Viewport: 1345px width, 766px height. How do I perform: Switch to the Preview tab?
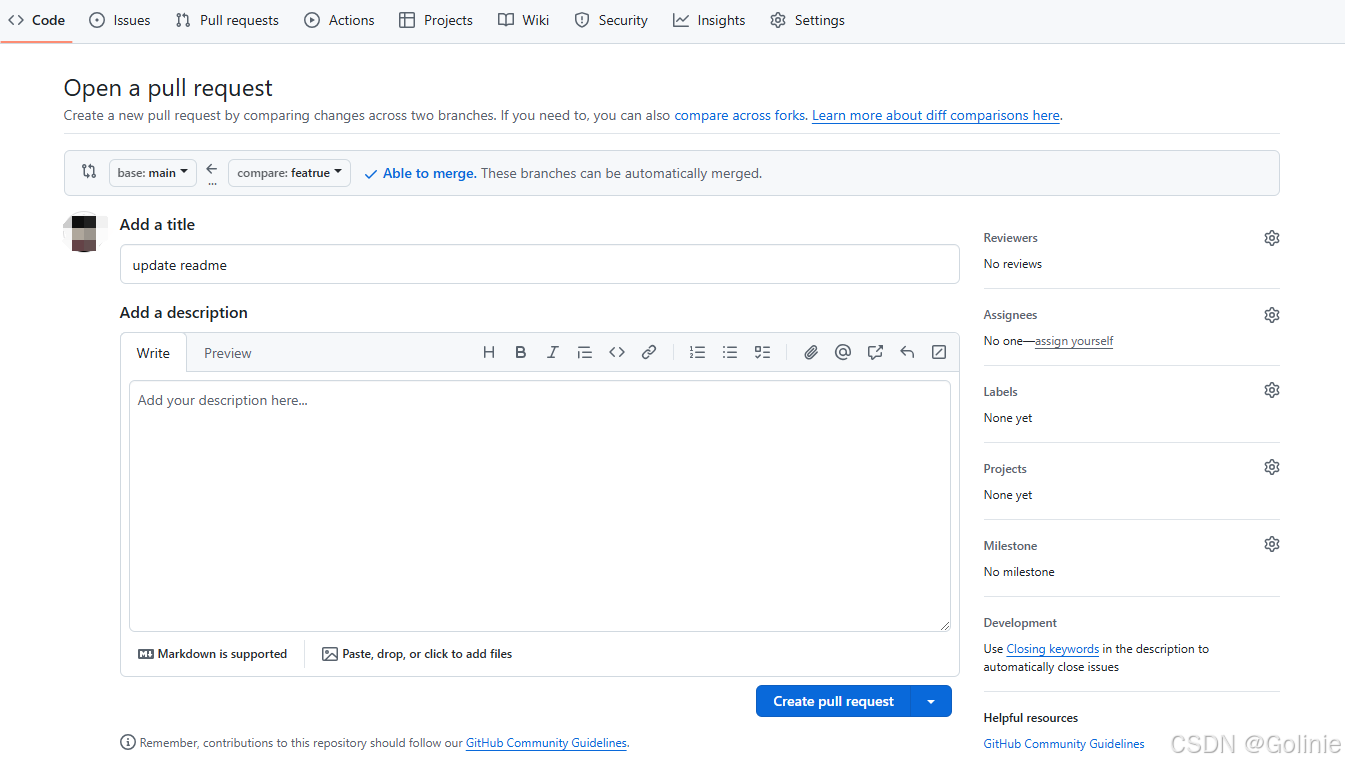(x=228, y=353)
